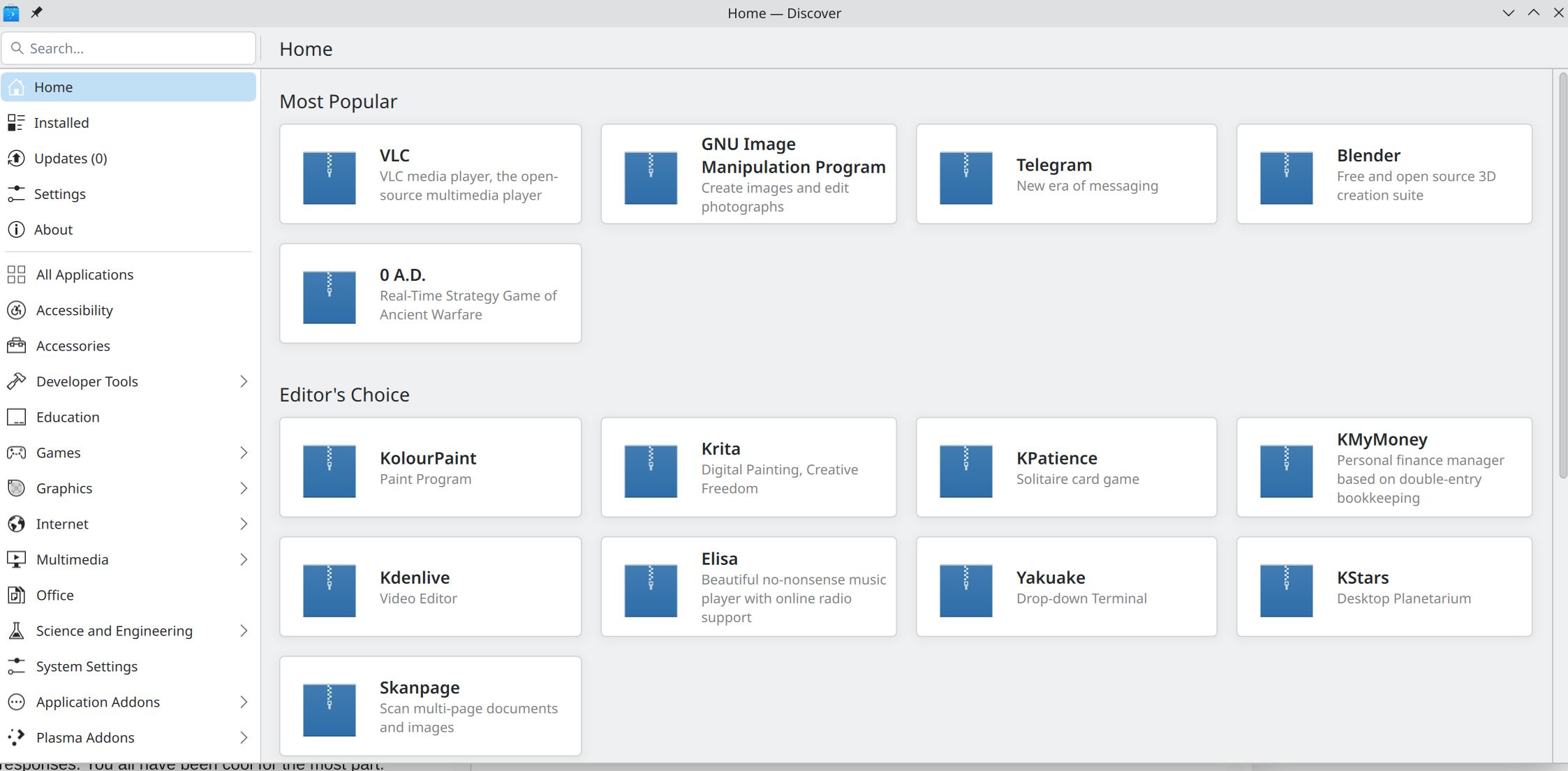Click the System Settings sliders icon
The width and height of the screenshot is (1568, 771).
(x=16, y=666)
